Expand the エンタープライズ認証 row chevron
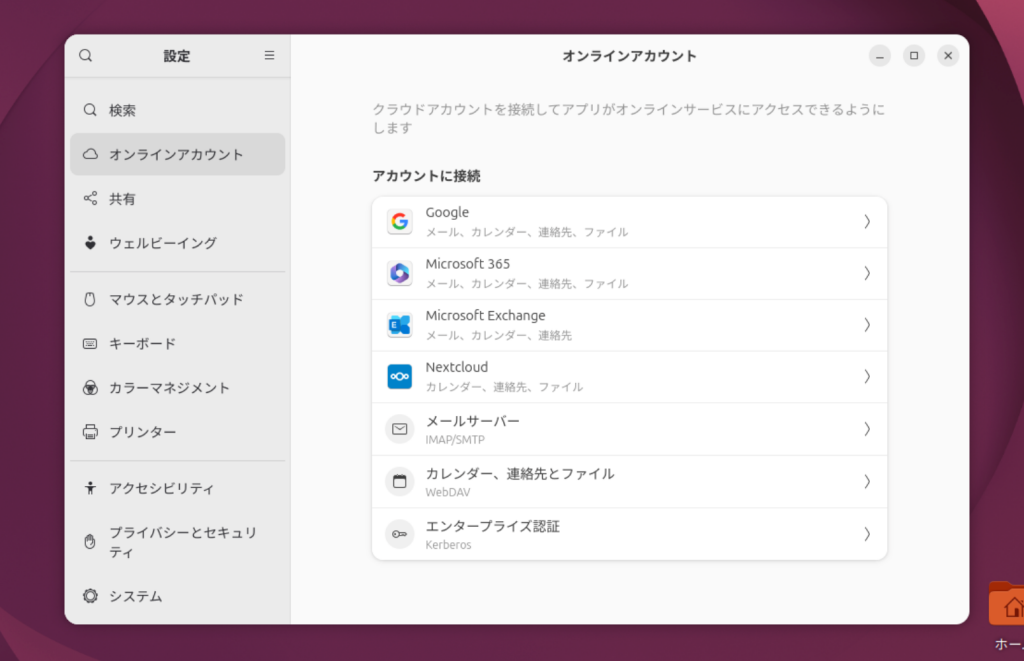The image size is (1024, 661). (867, 534)
